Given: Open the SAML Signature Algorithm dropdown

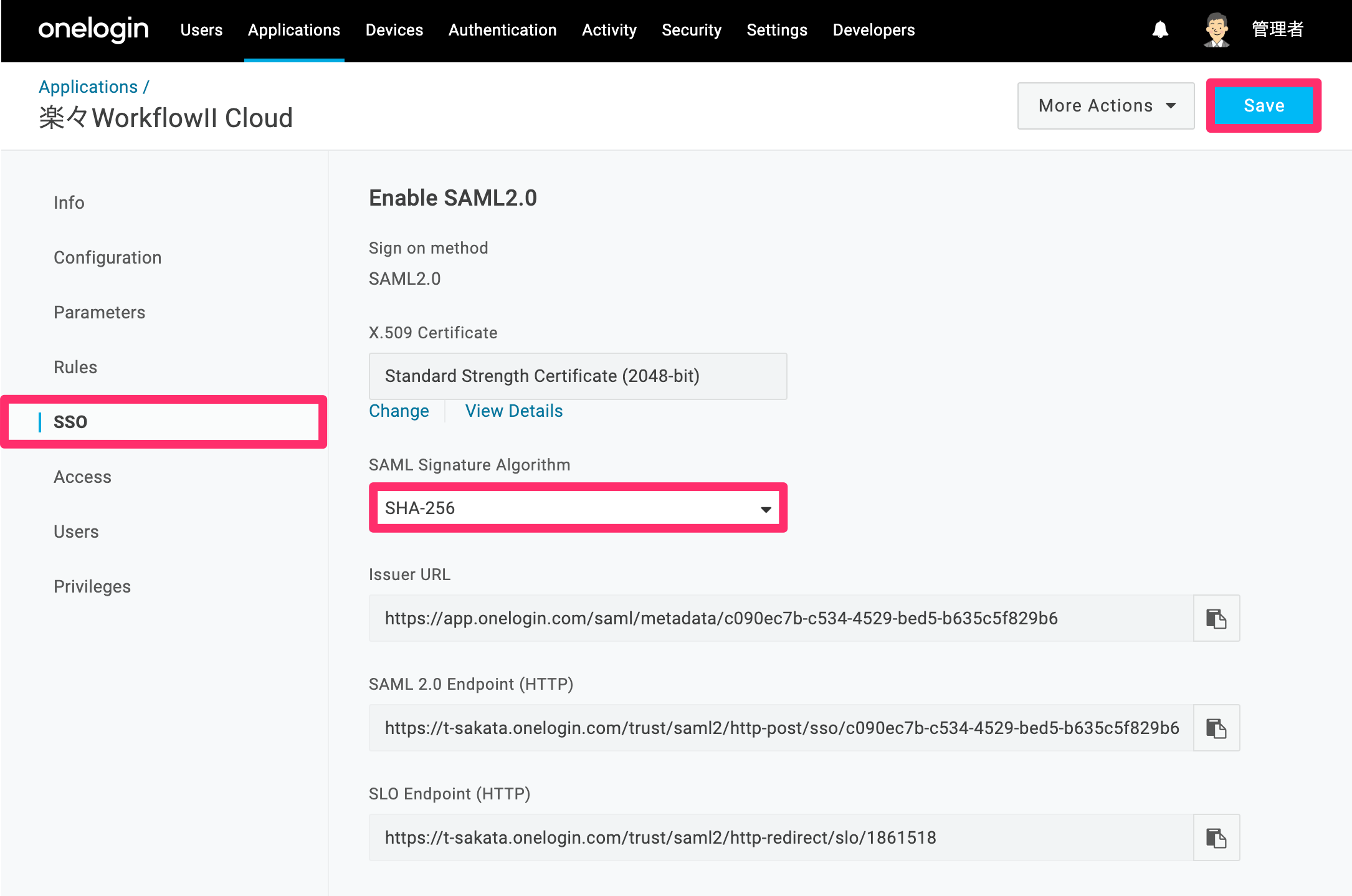Looking at the screenshot, I should point(578,508).
